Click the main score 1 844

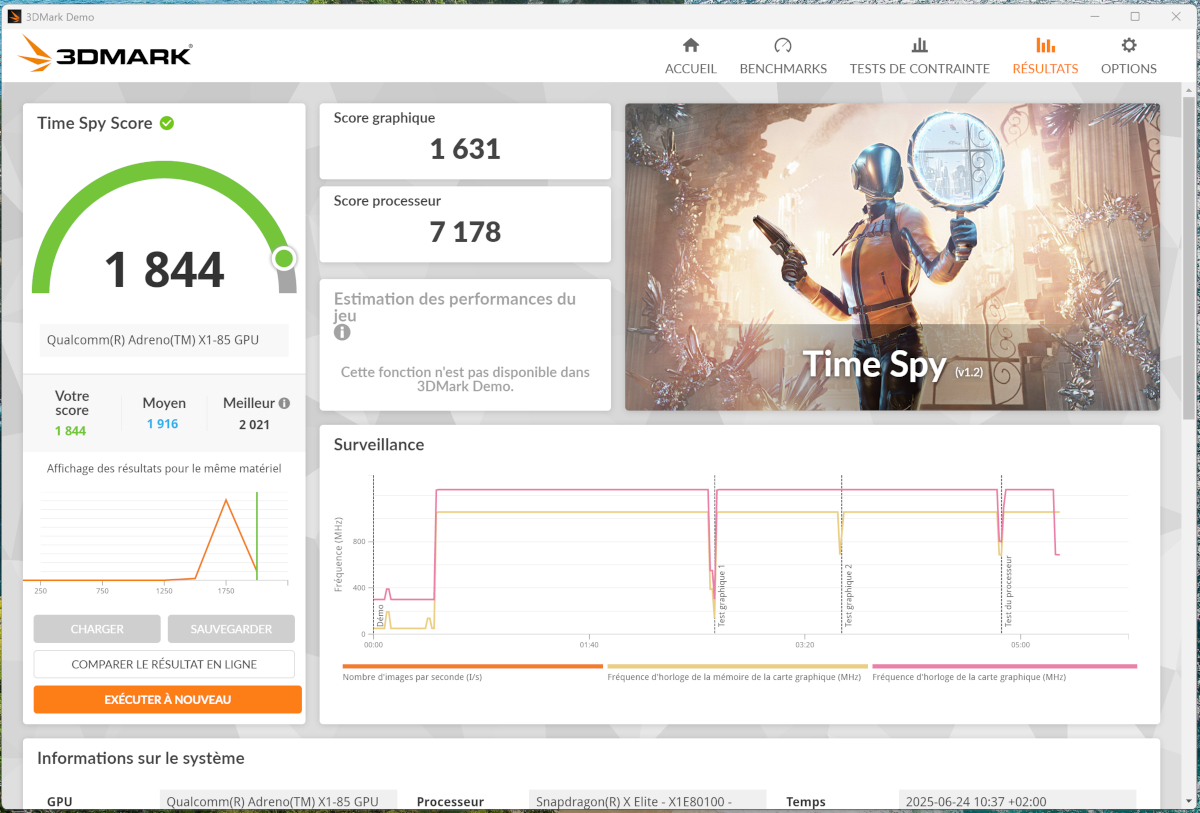[164, 270]
